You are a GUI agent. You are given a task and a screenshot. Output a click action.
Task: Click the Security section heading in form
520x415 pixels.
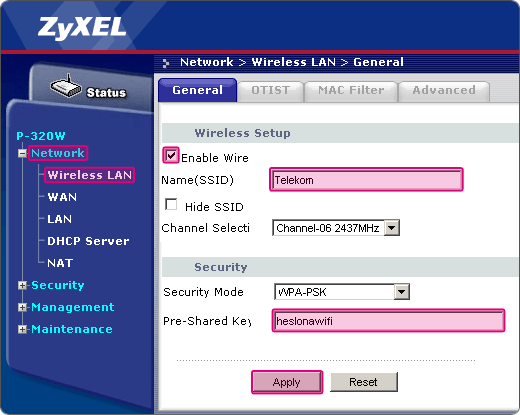pos(221,267)
